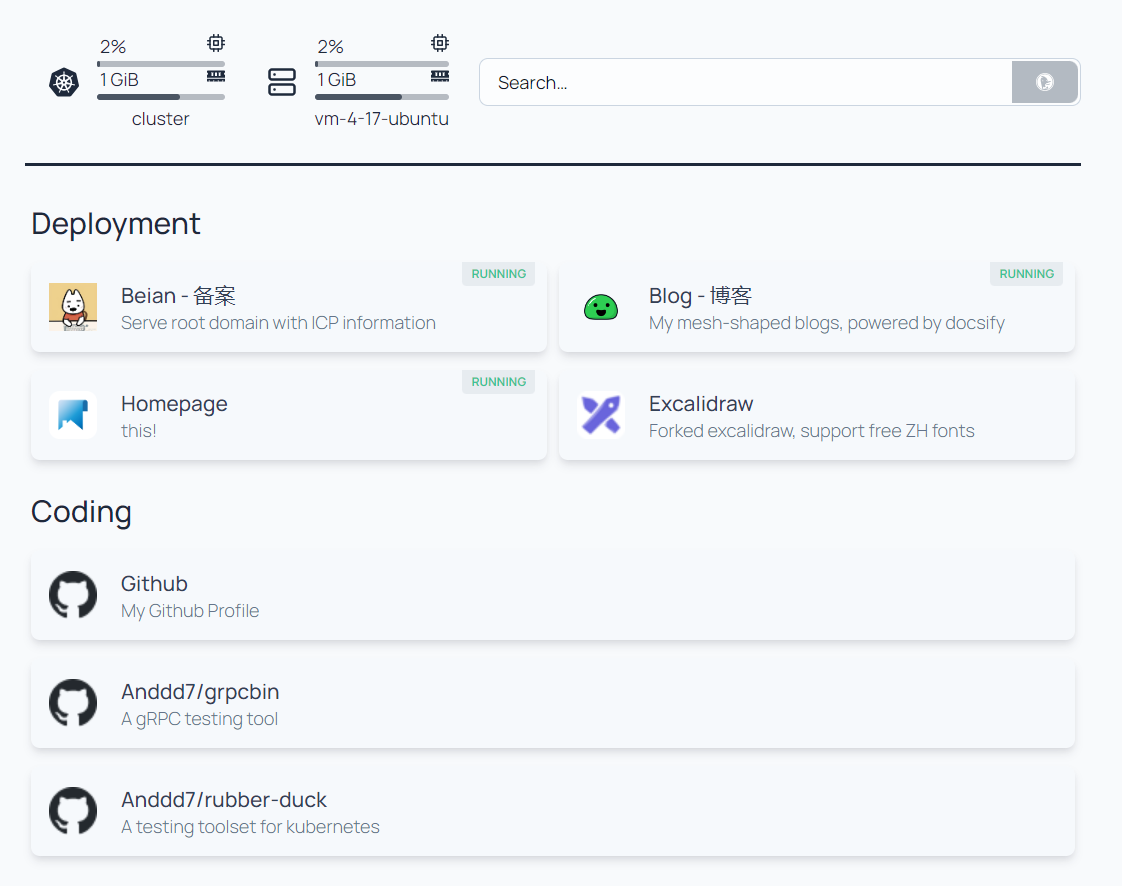Image resolution: width=1122 pixels, height=886 pixels.
Task: Click the server node icon for vm-4-17-ubuntu
Action: pyautogui.click(x=282, y=82)
